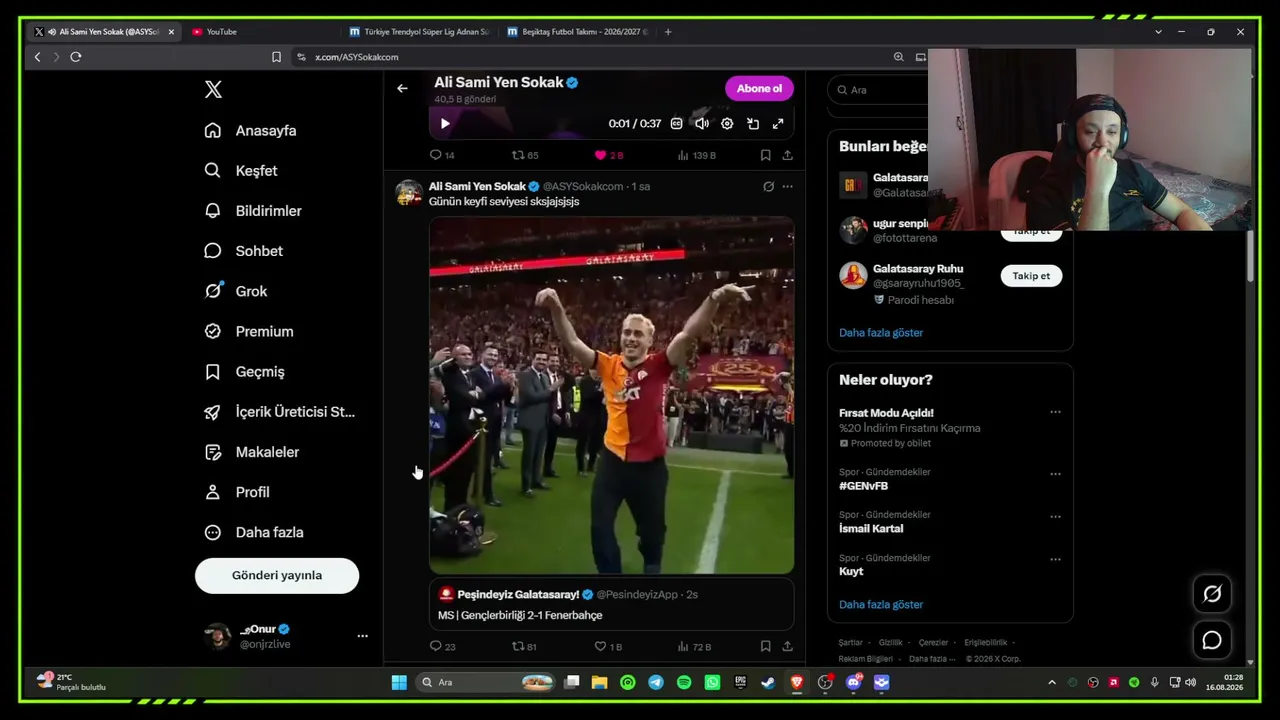The image size is (1280, 720).
Task: Mute the video sound
Action: pos(701,124)
